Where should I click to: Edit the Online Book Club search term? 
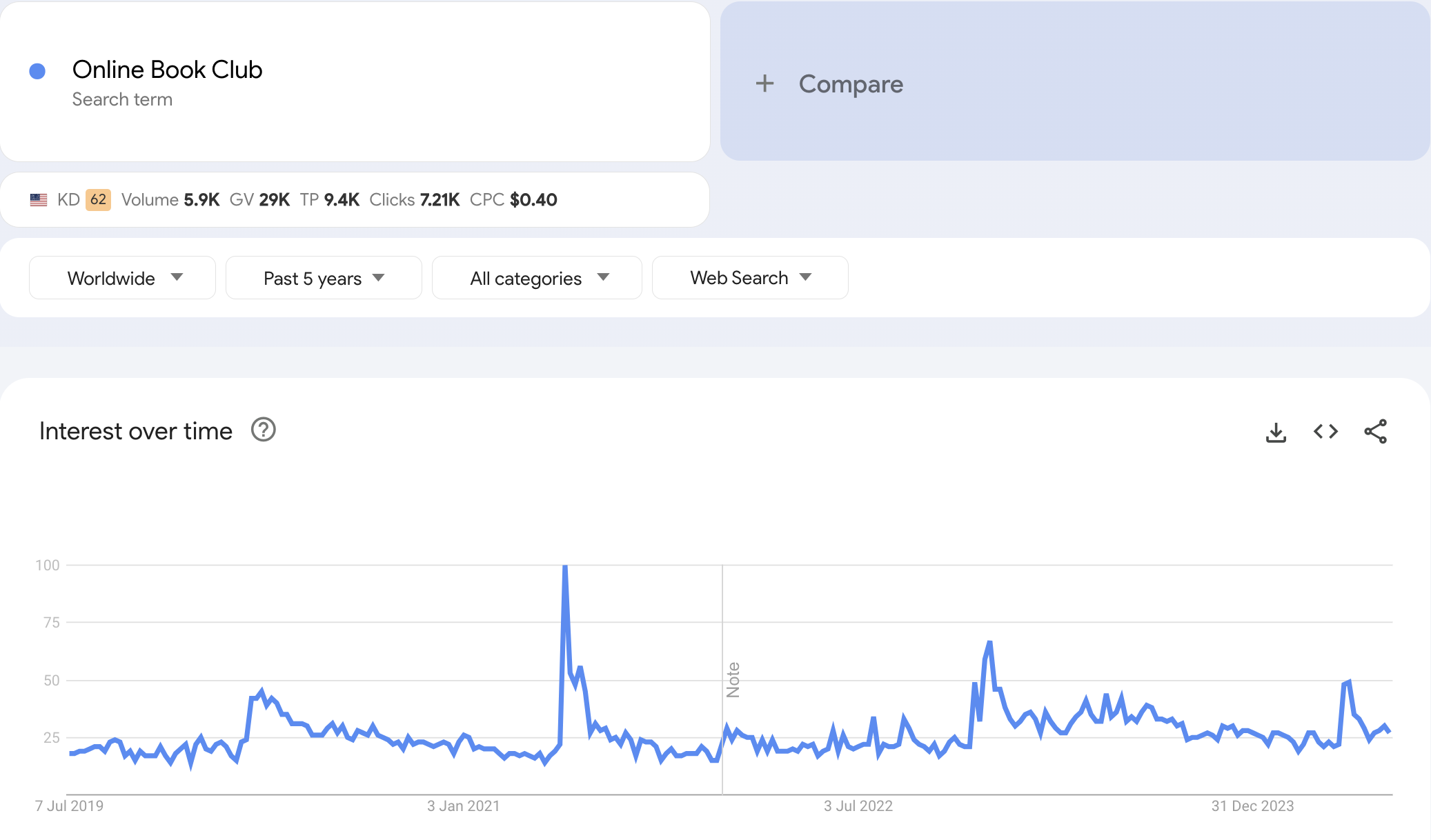pos(167,70)
